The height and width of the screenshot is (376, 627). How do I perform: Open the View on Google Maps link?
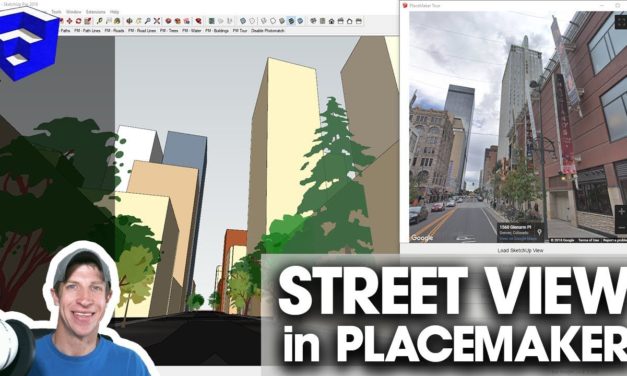[517, 239]
